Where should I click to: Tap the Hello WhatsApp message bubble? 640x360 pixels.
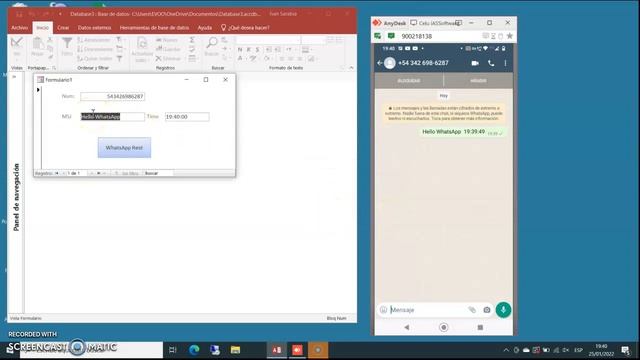(x=462, y=132)
